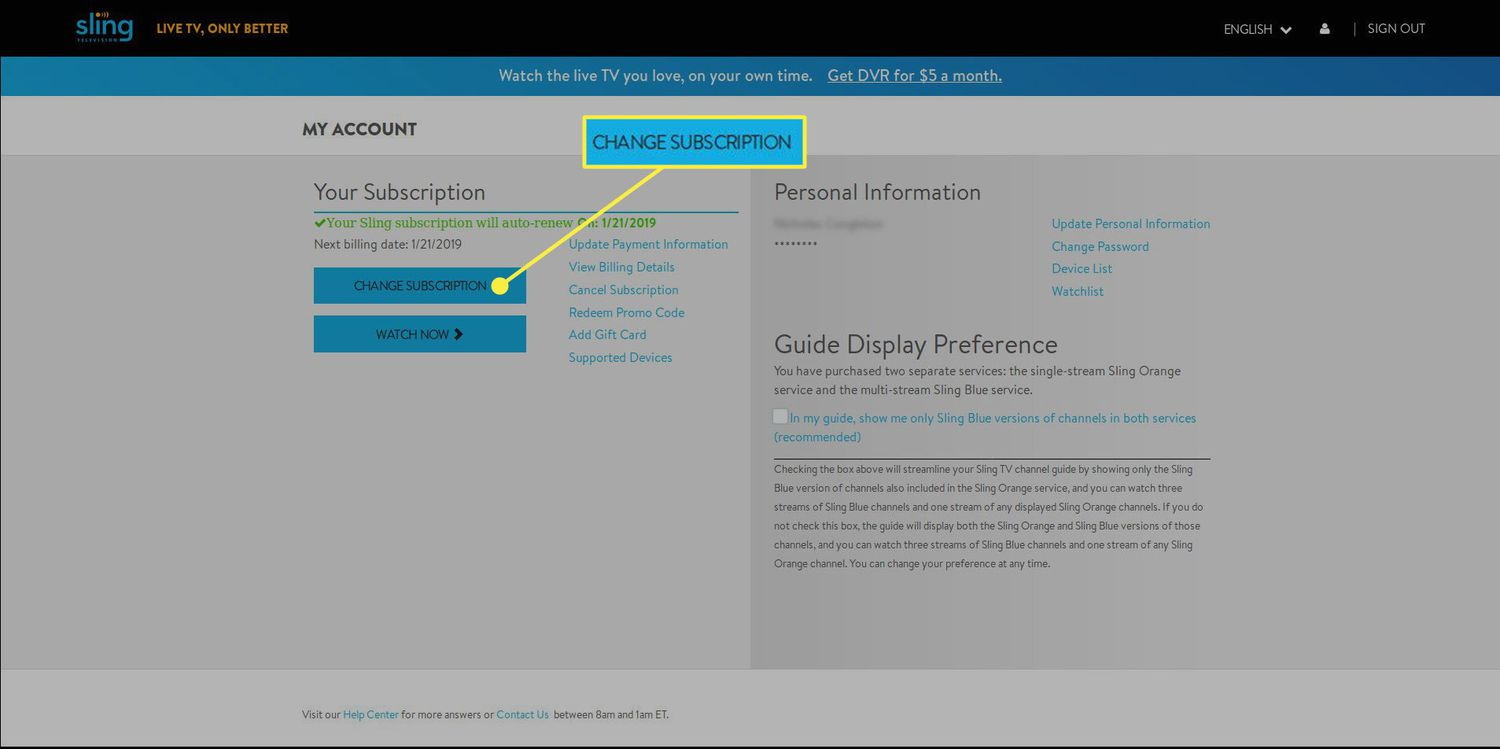Click the auto-renew subscription status message
Viewport: 1500px width, 749px height.
coord(485,223)
